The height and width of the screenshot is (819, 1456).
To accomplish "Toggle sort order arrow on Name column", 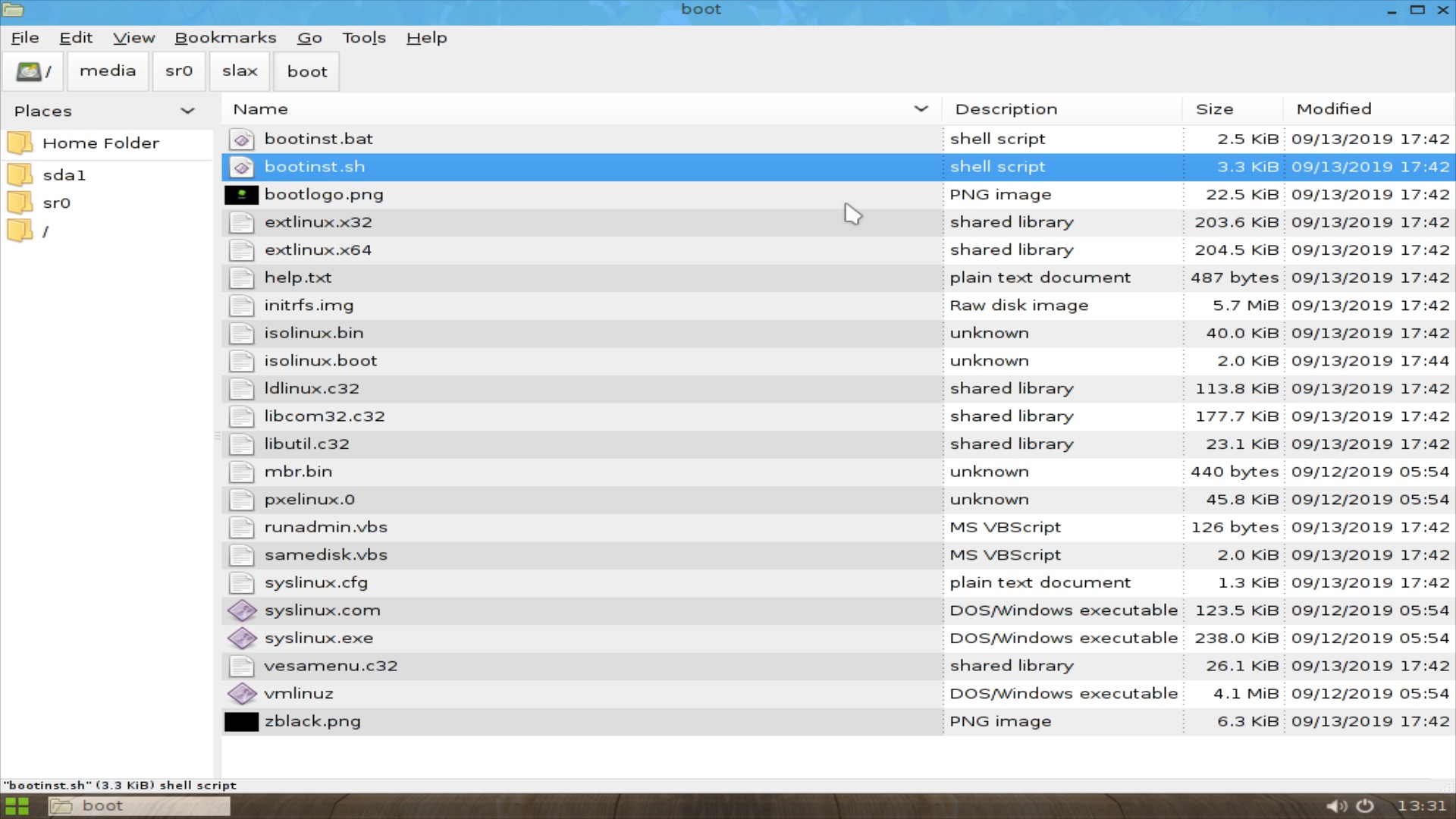I will 921,109.
